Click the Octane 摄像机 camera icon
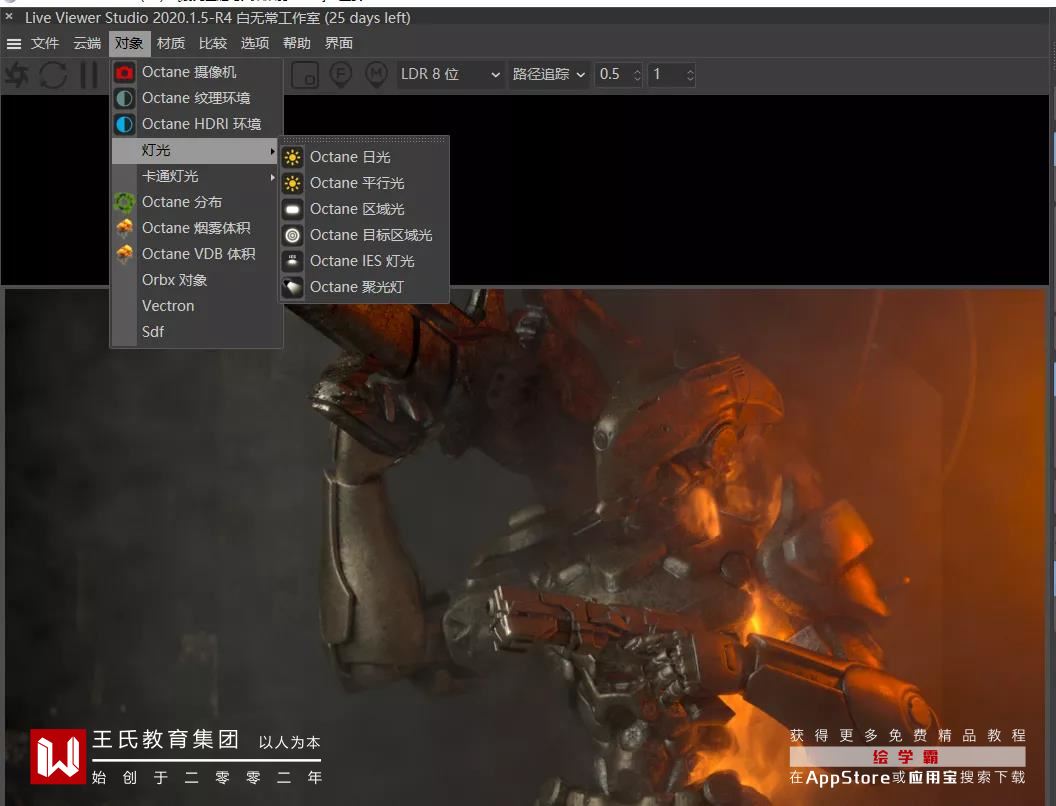Screen dimensions: 1056x806 click(x=124, y=72)
